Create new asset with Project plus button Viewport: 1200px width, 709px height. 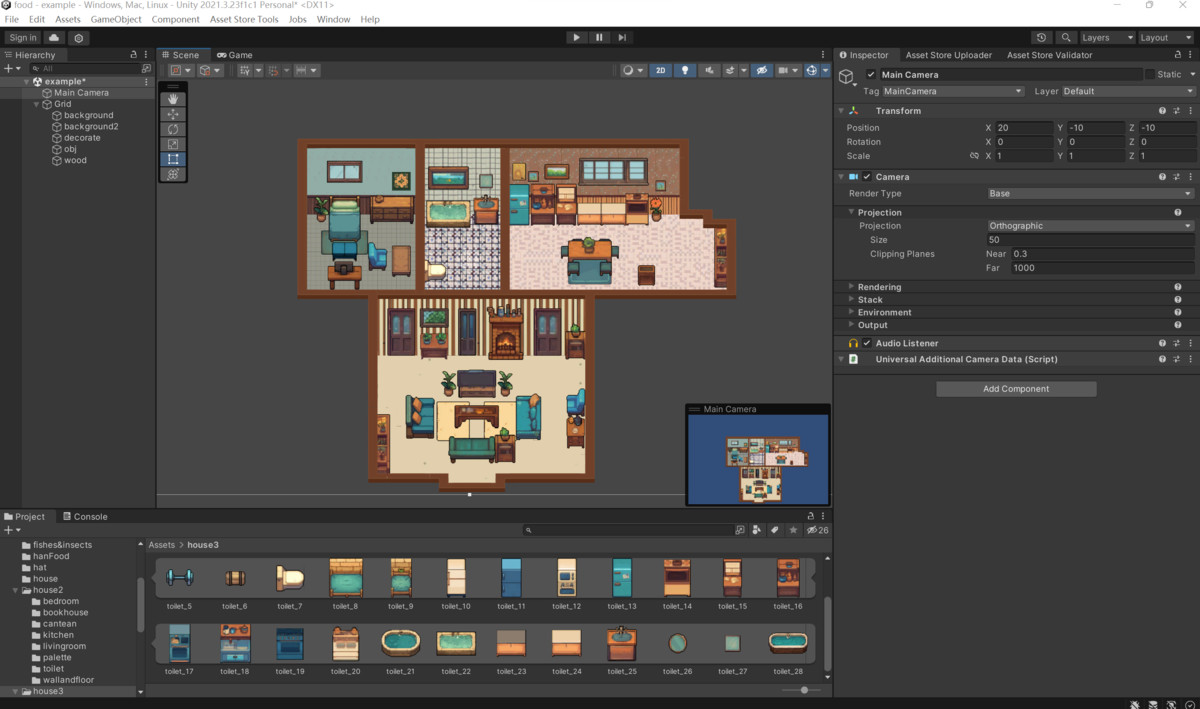[10, 530]
